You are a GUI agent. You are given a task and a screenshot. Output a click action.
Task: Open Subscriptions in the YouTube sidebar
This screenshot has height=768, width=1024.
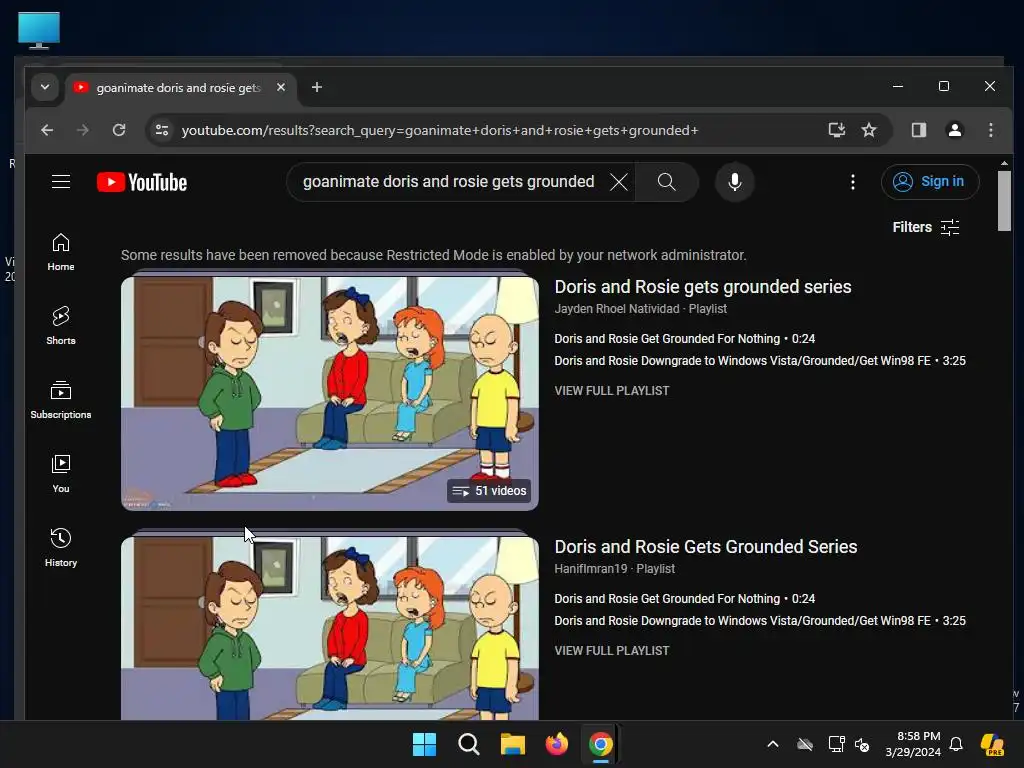pos(61,400)
